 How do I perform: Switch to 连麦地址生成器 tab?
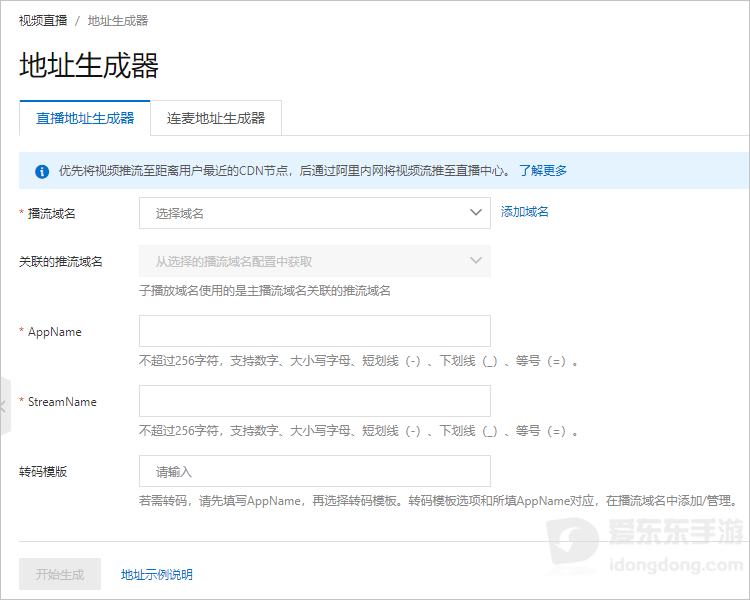pos(216,118)
